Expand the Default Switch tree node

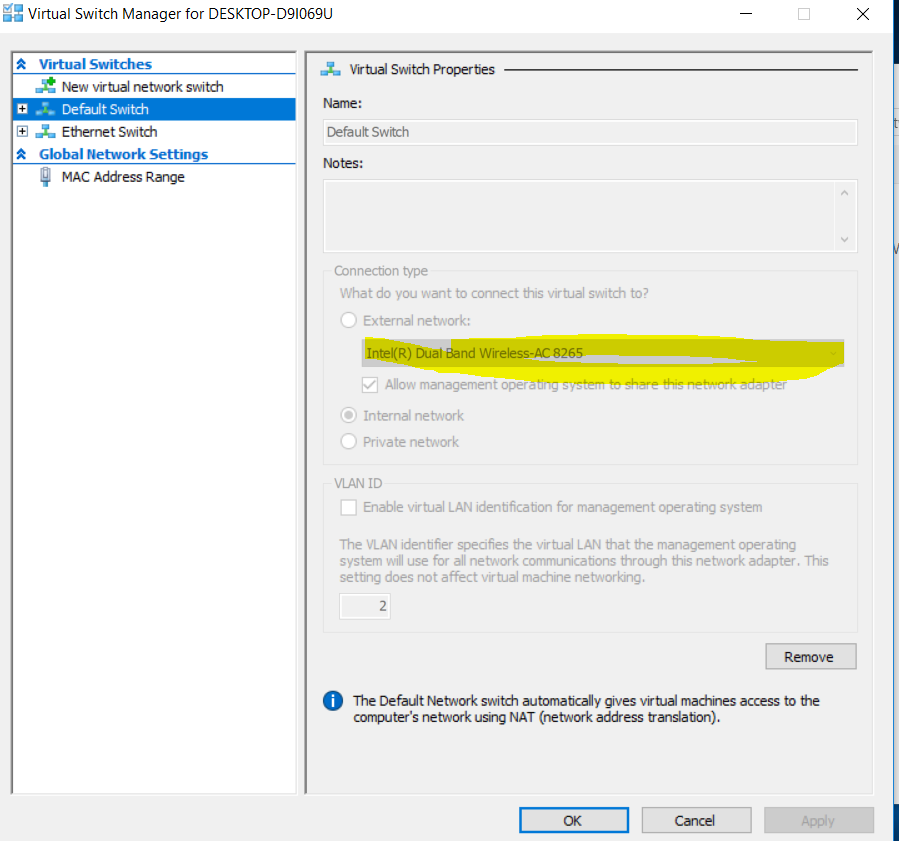pos(22,108)
